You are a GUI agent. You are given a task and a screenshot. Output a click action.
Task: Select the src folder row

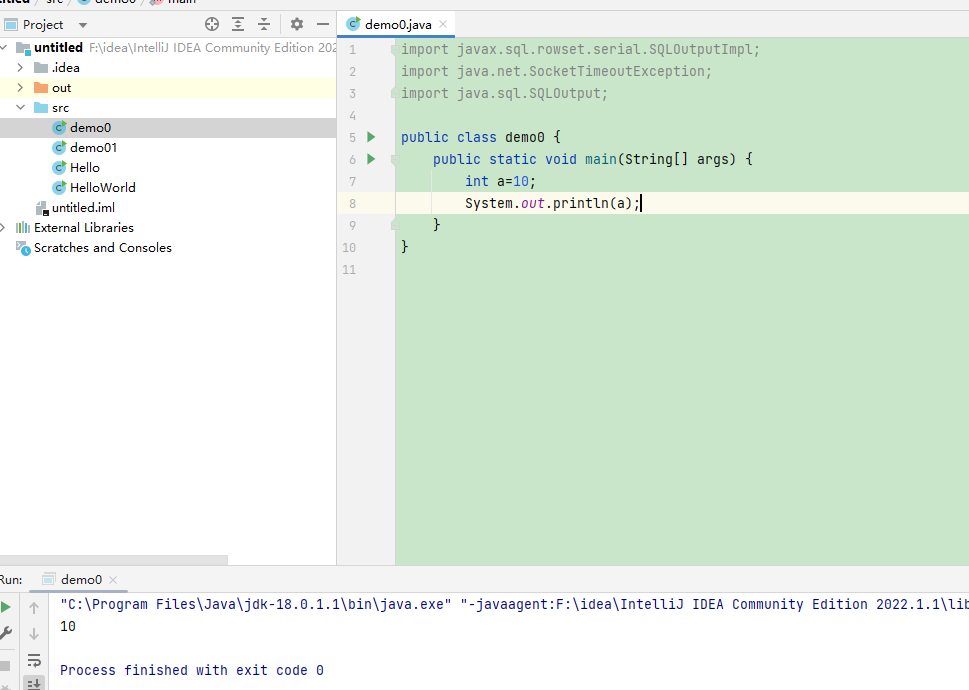(168, 107)
